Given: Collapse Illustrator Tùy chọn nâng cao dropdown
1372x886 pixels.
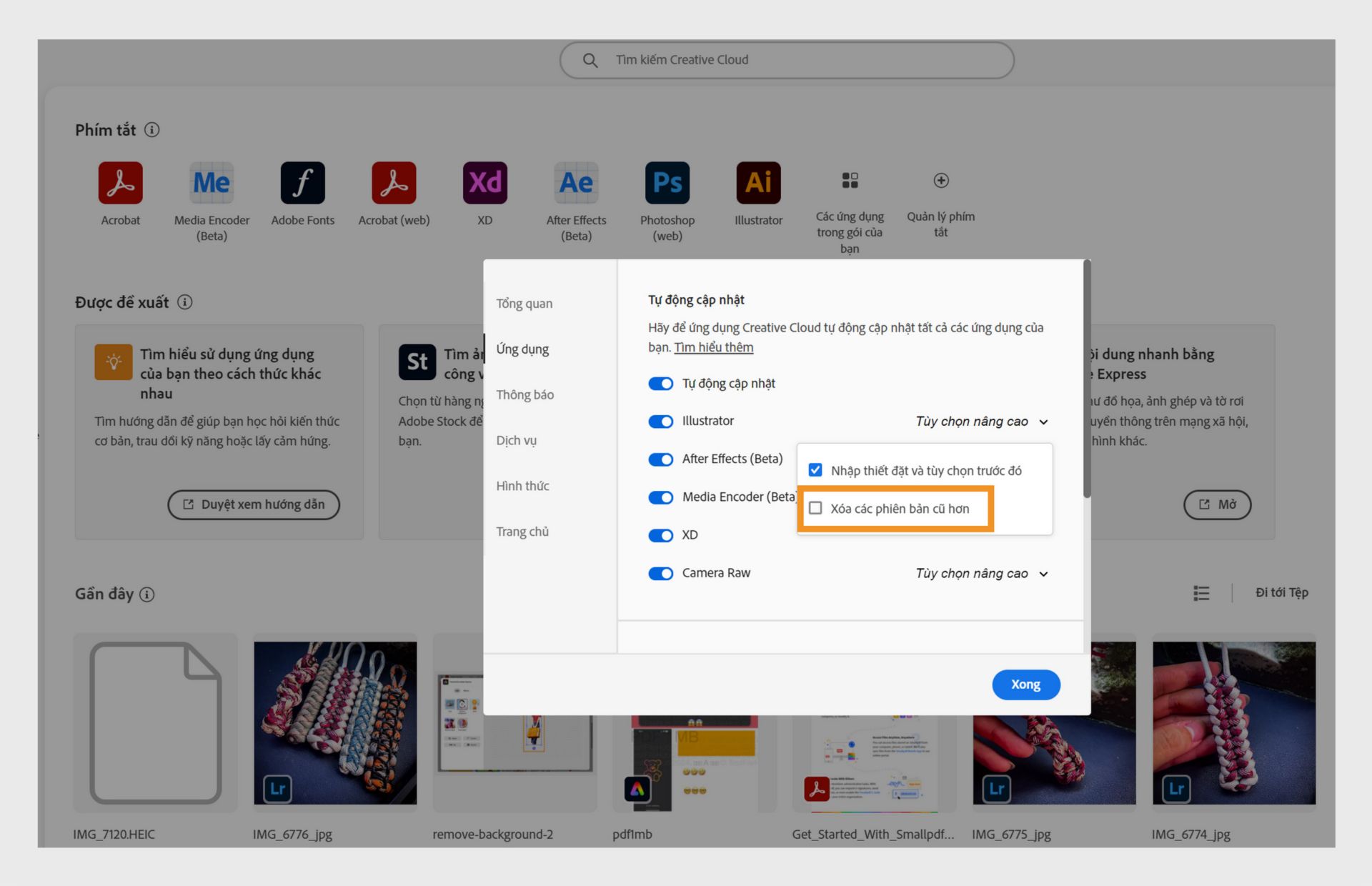Looking at the screenshot, I should click(982, 422).
